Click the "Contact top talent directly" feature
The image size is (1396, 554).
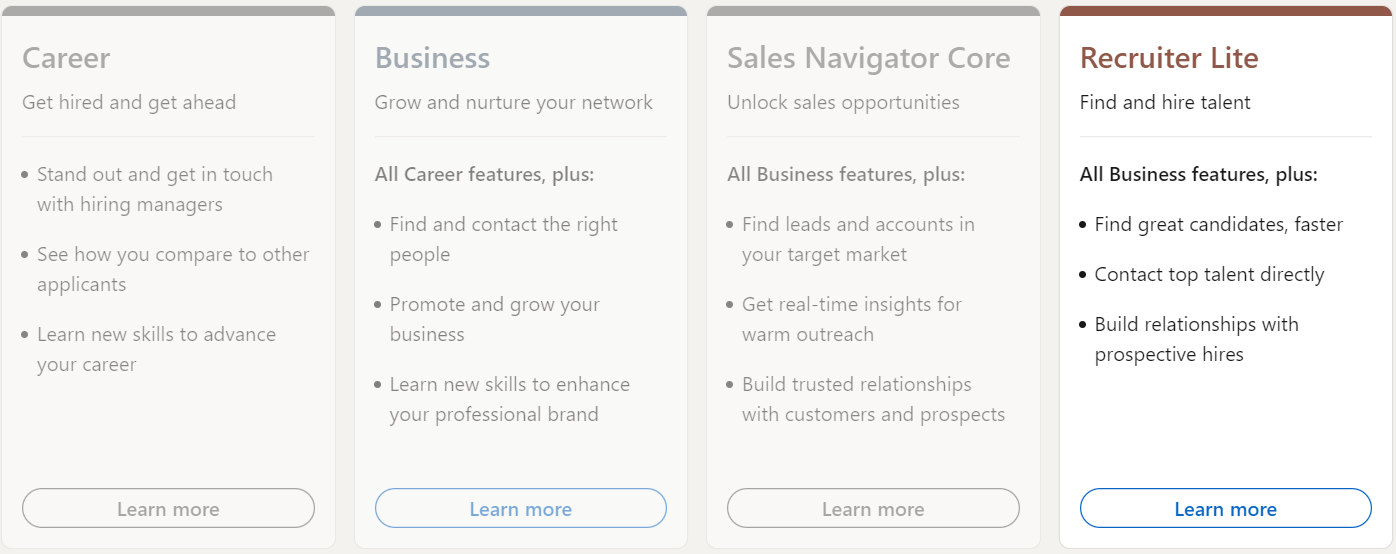pyautogui.click(x=1209, y=274)
